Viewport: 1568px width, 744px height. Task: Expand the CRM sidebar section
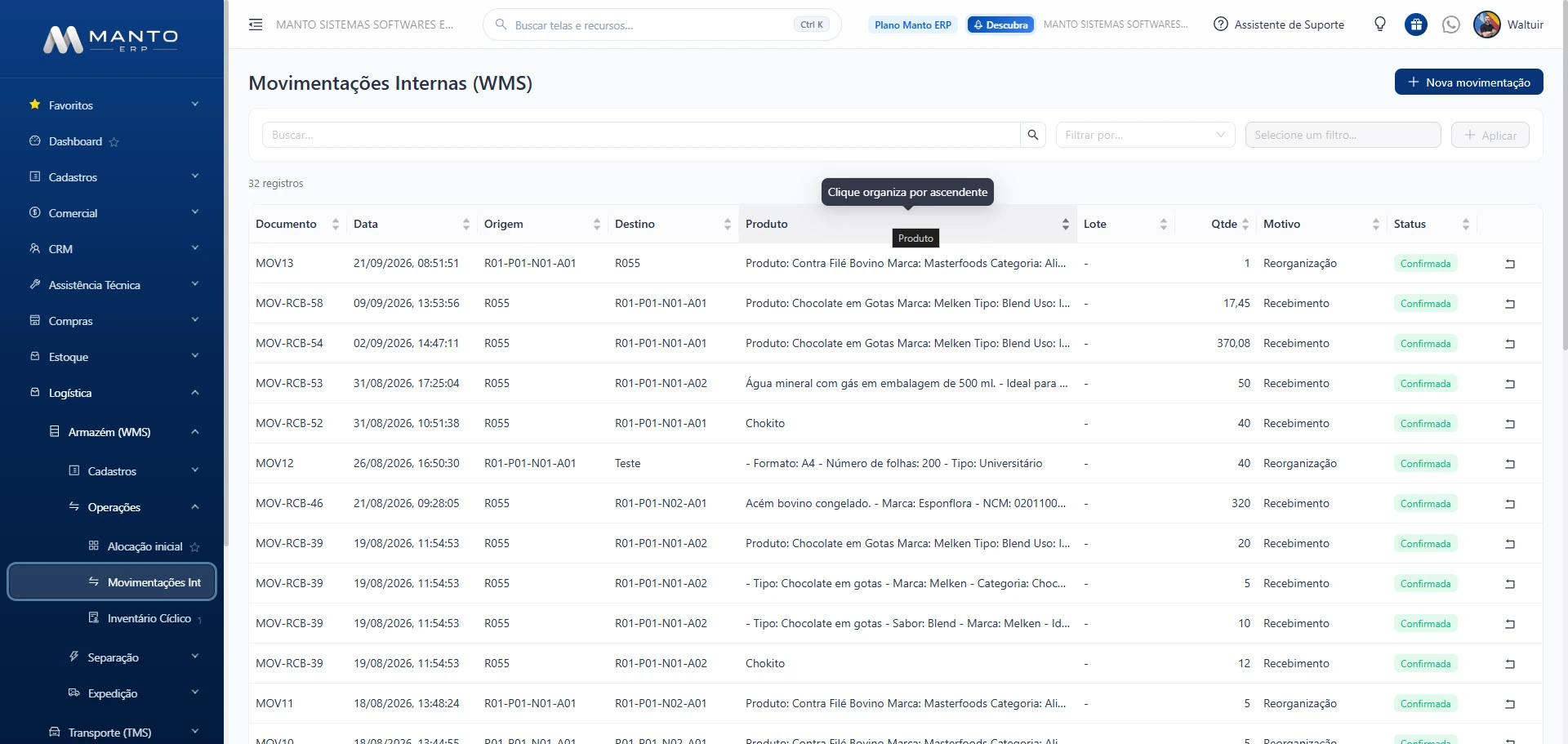point(114,249)
